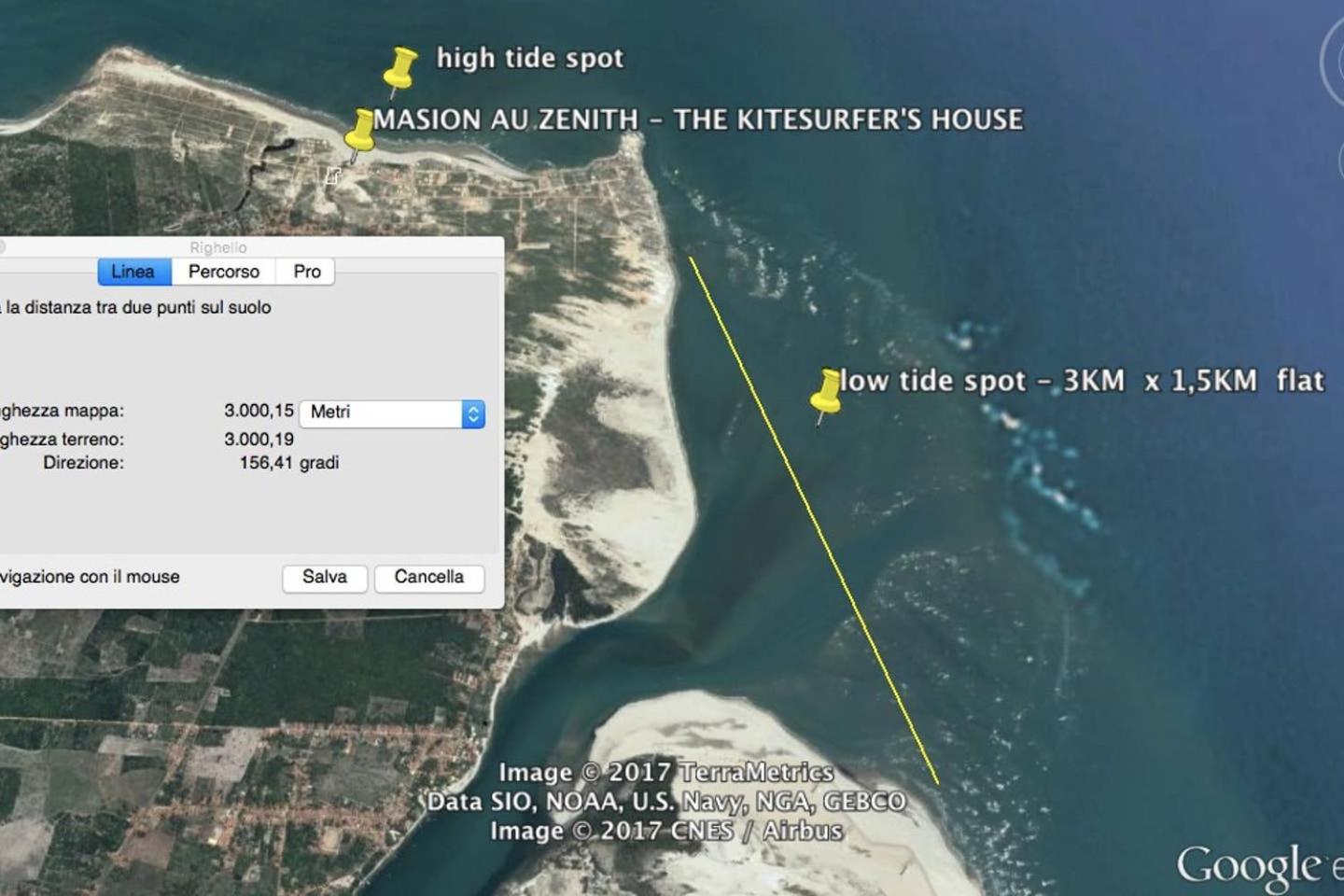Click the yellow ruler measurement line

click(814, 520)
